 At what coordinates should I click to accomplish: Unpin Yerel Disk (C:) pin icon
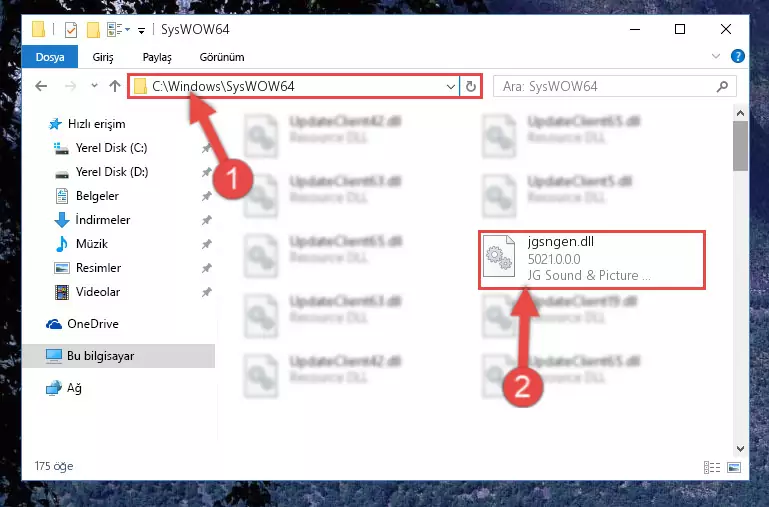pos(206,148)
